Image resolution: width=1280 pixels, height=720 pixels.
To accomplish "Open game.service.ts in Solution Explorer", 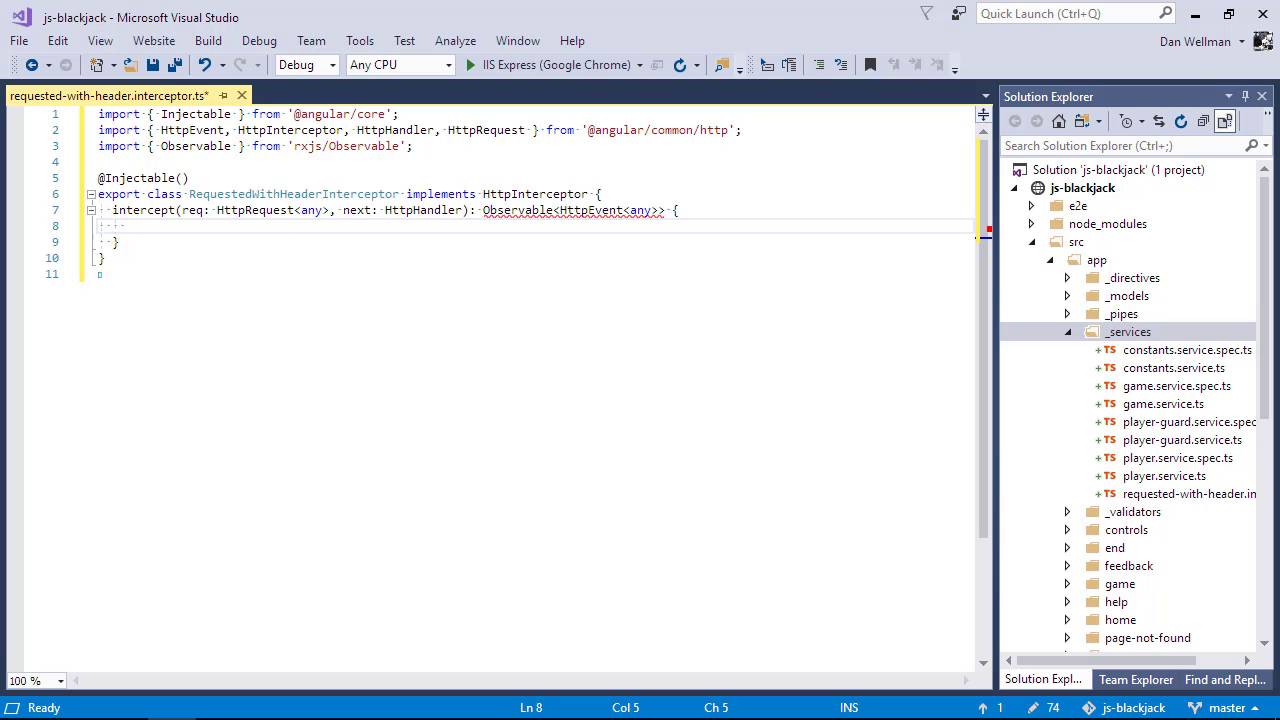I will point(1163,404).
